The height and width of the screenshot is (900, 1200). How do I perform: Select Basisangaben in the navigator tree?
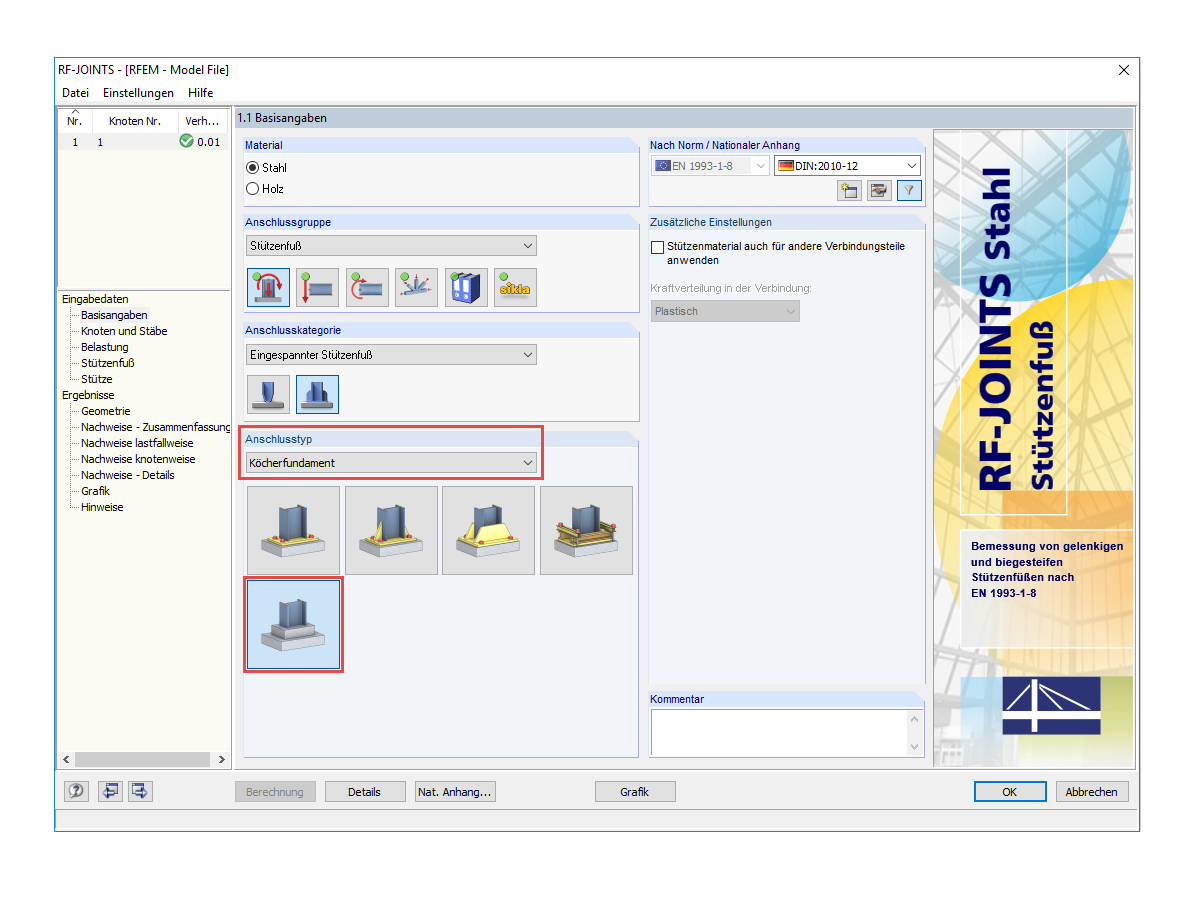pyautogui.click(x=114, y=315)
